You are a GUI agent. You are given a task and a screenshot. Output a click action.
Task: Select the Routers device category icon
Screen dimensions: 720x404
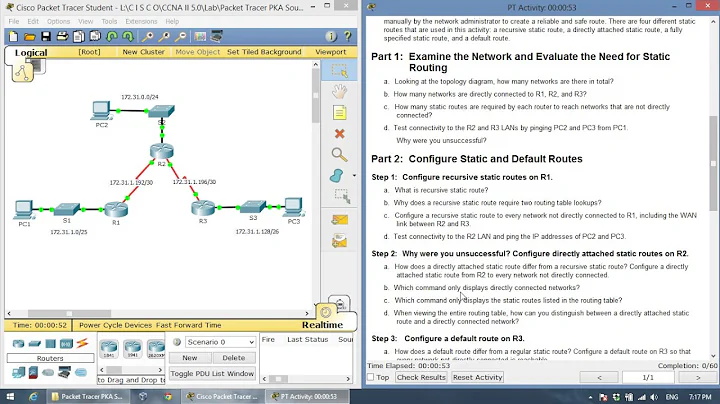point(18,343)
